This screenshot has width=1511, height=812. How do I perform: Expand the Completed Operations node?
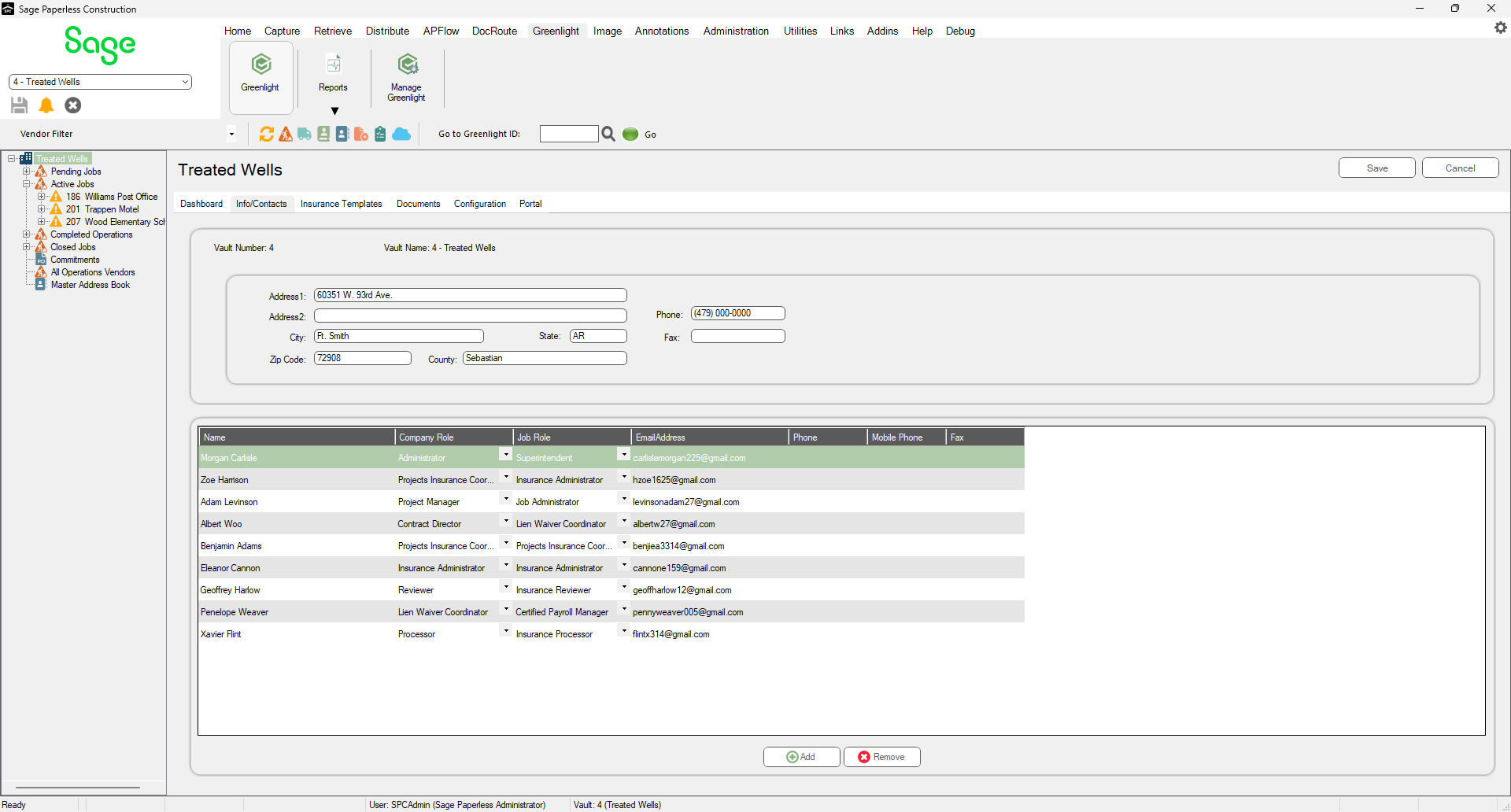26,234
